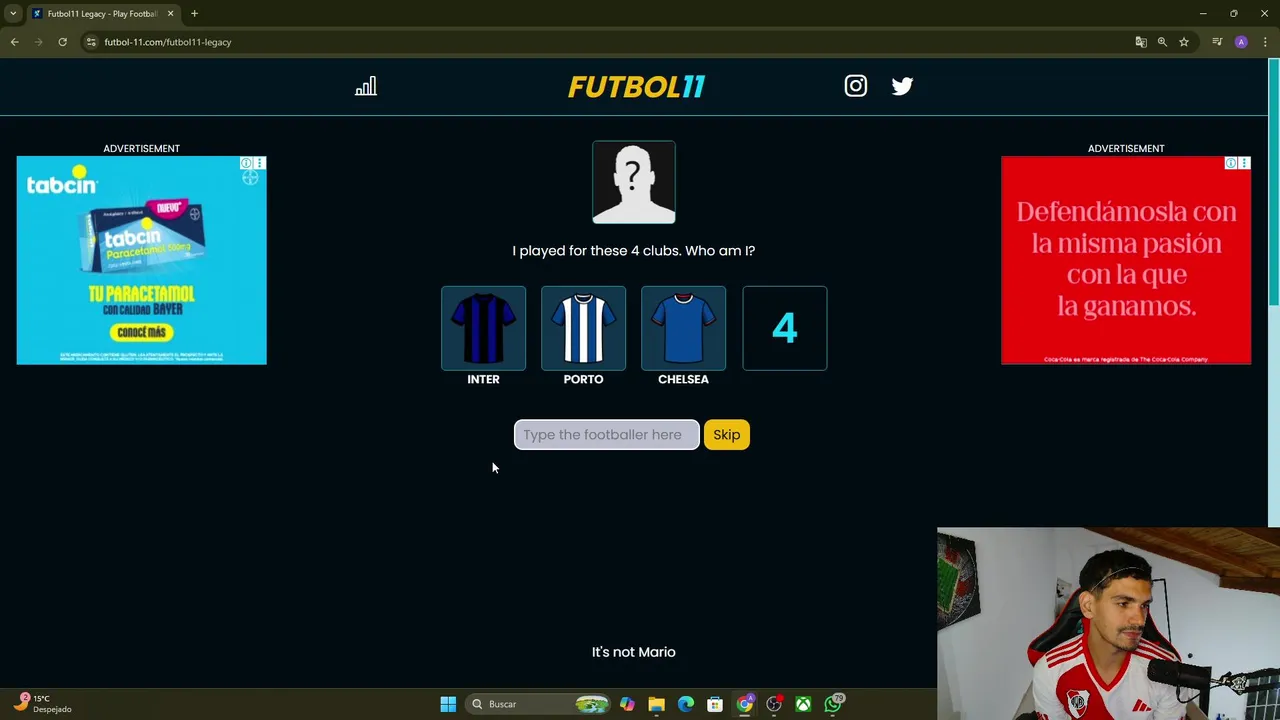Go back with the browser back arrow

(x=14, y=42)
